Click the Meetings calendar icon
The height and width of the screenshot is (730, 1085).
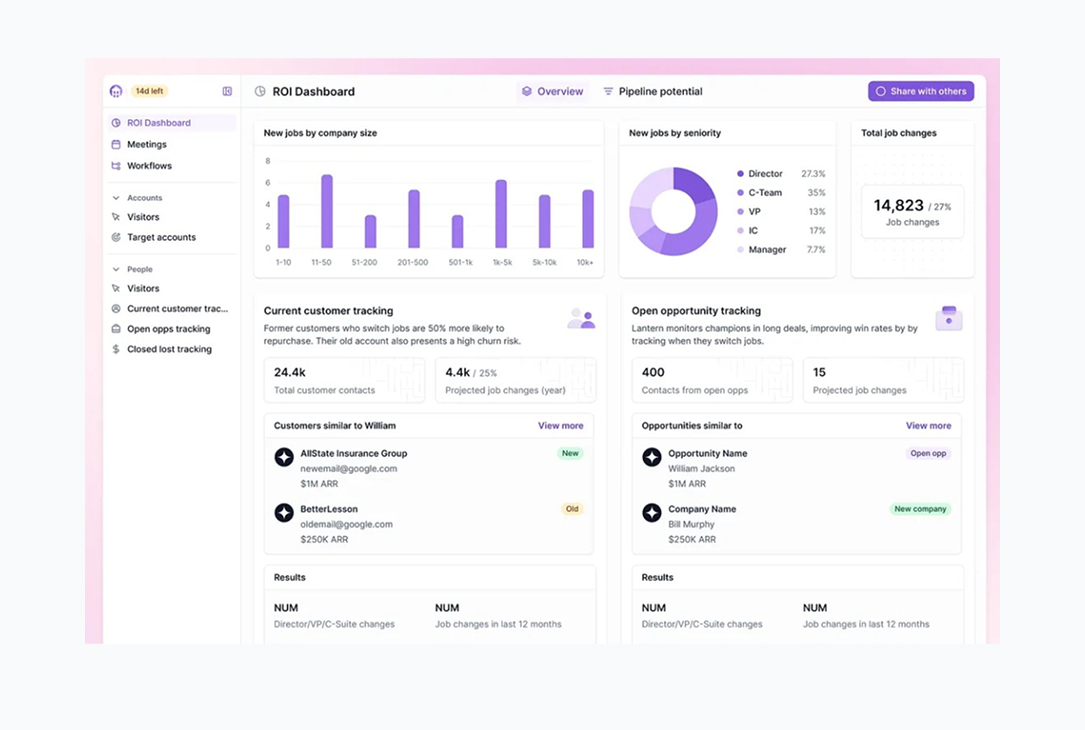coord(116,145)
